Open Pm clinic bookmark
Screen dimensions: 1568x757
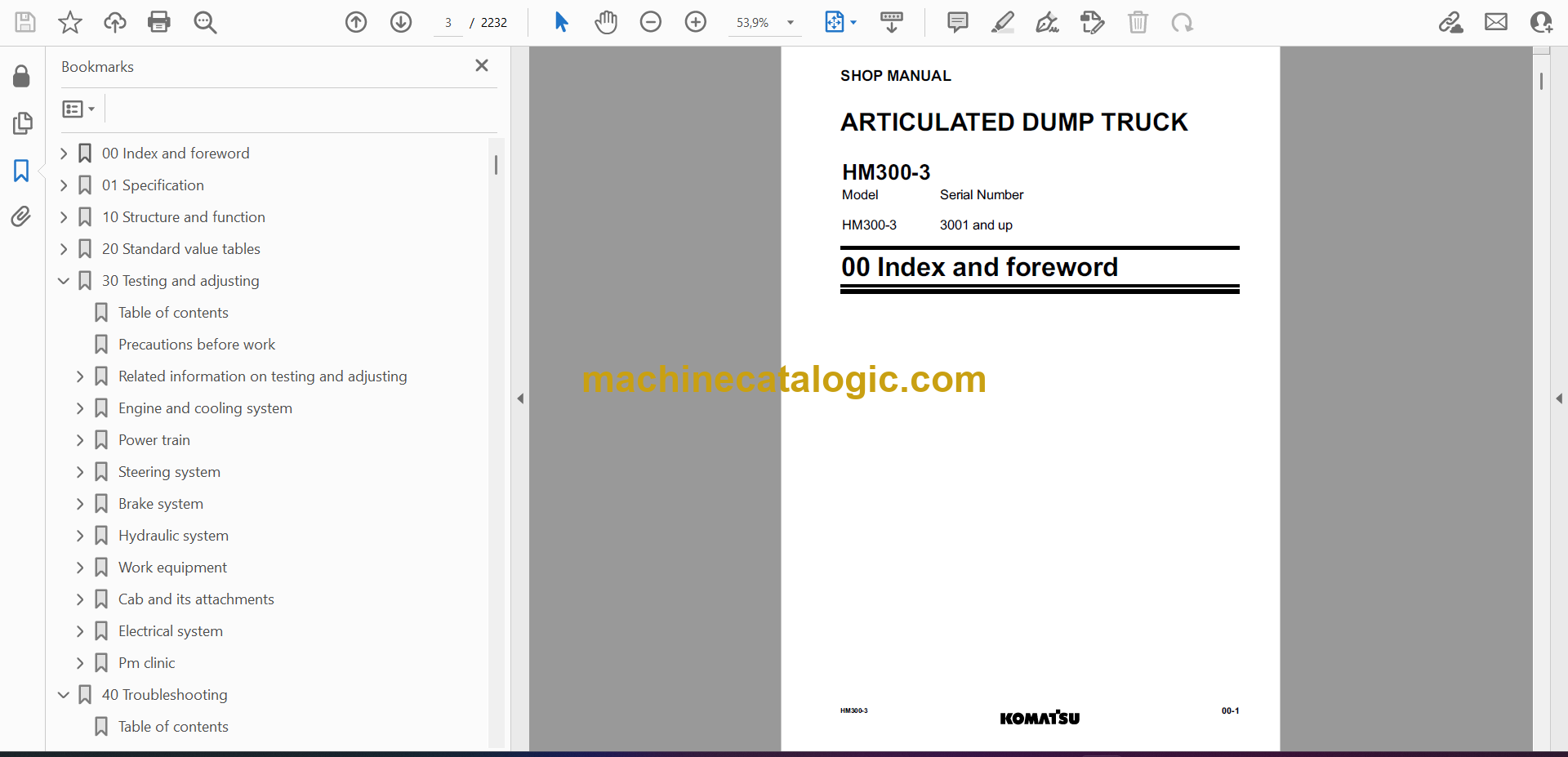click(147, 663)
